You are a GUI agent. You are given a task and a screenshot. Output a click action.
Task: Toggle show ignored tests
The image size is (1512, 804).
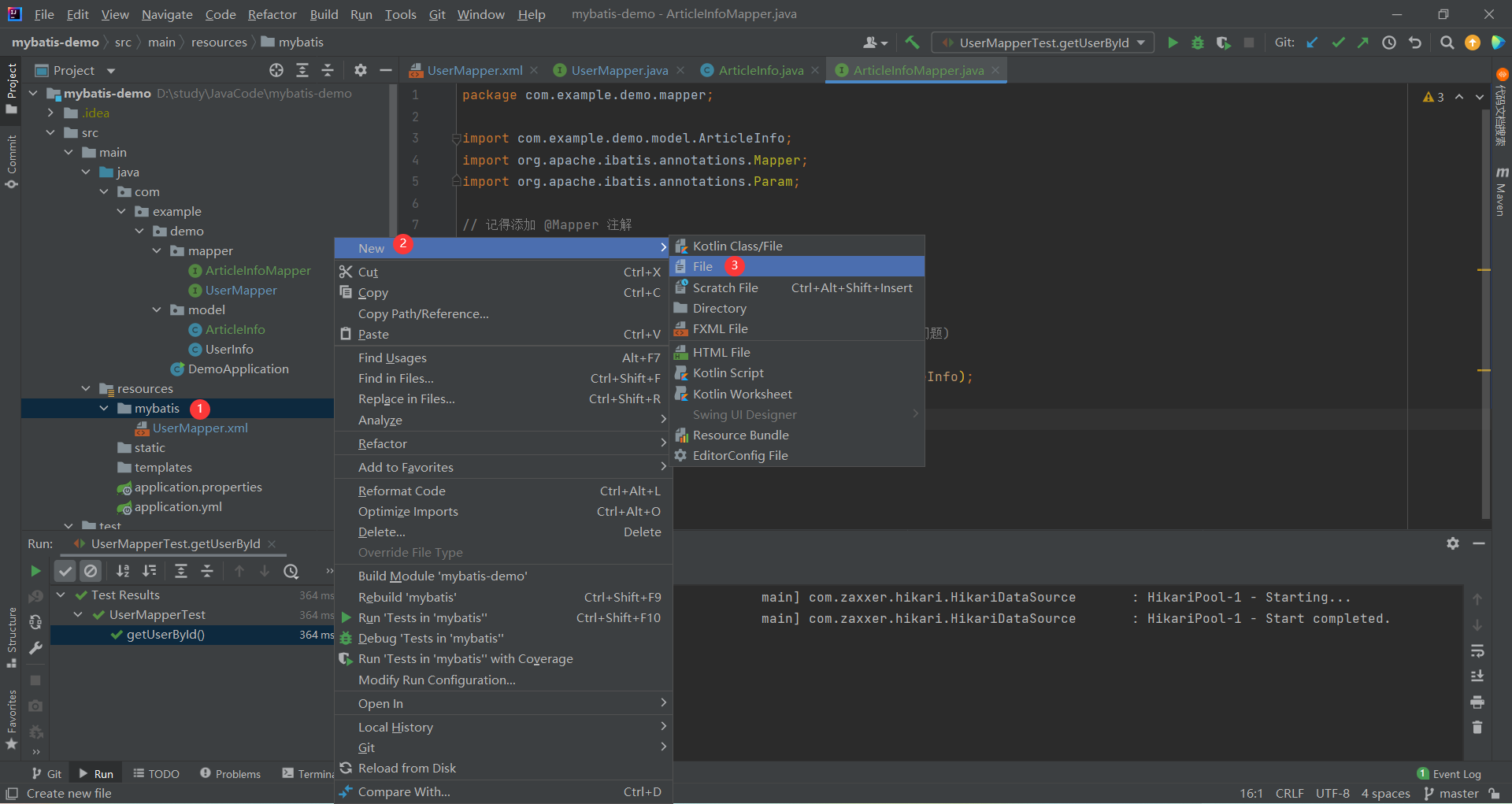tap(91, 571)
